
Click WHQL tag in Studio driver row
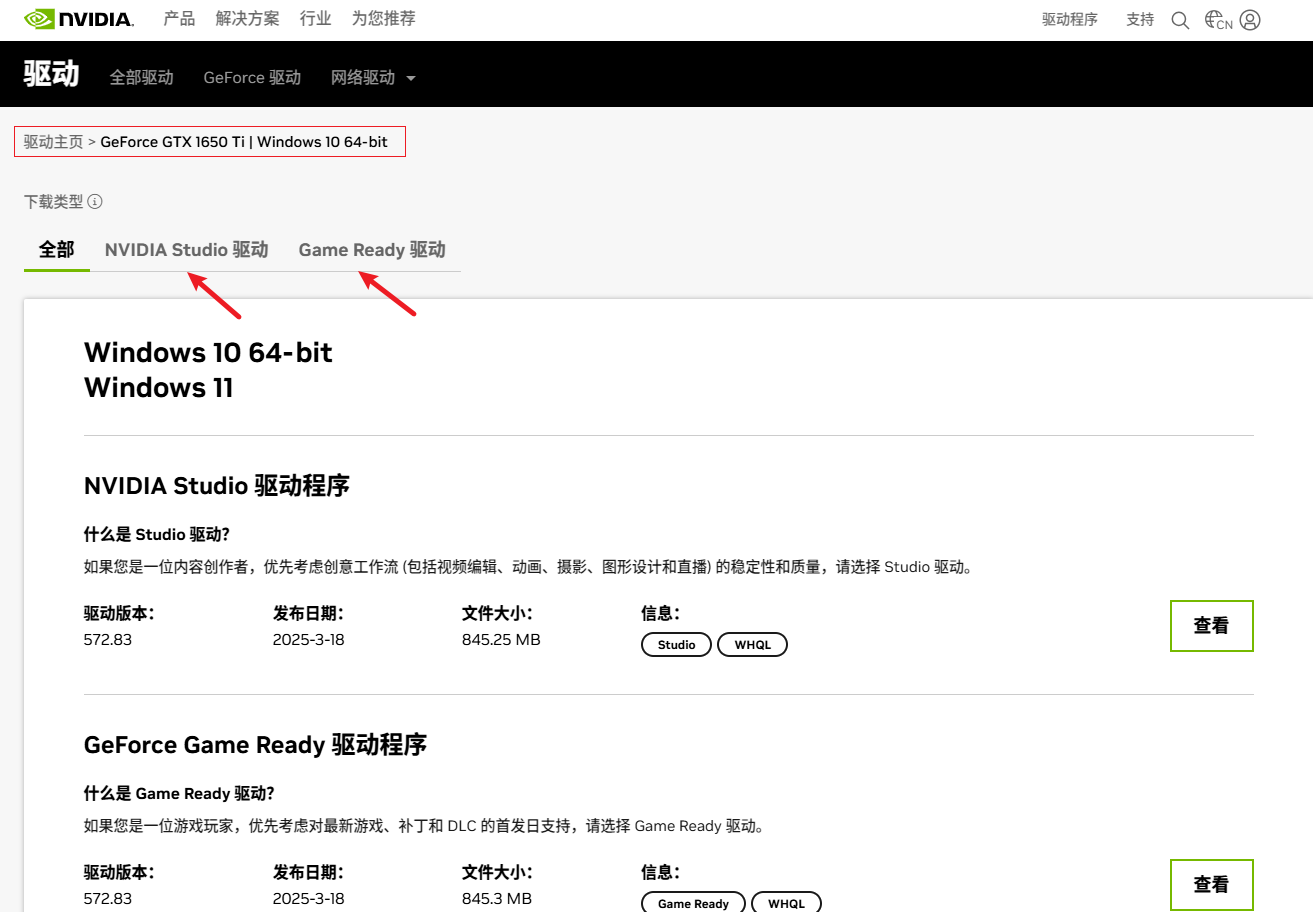click(x=753, y=645)
